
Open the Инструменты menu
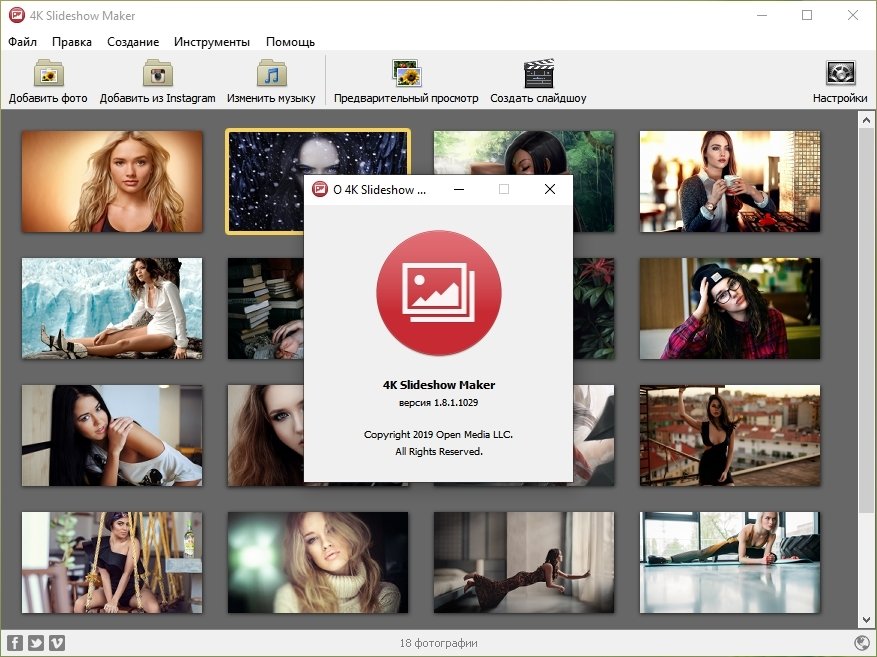(x=212, y=42)
